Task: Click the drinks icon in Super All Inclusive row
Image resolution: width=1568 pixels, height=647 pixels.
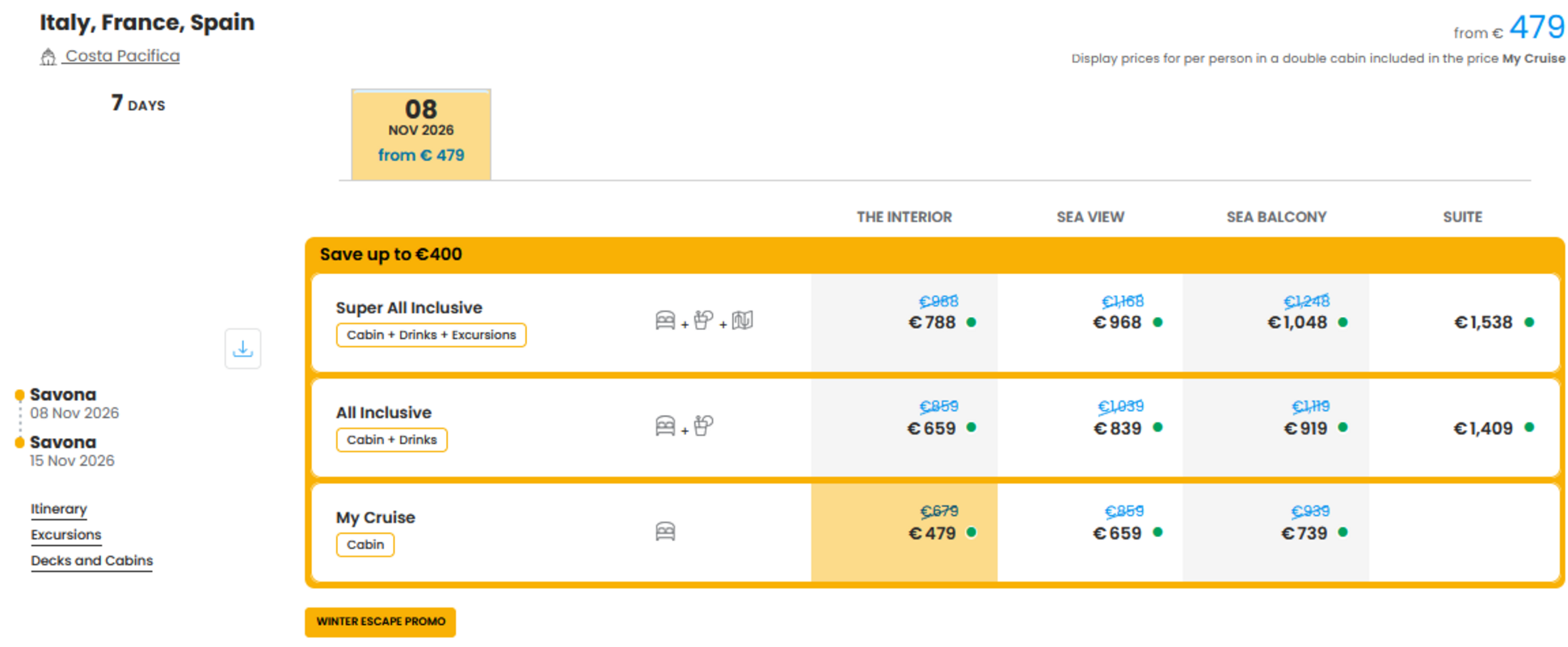Action: (x=703, y=320)
